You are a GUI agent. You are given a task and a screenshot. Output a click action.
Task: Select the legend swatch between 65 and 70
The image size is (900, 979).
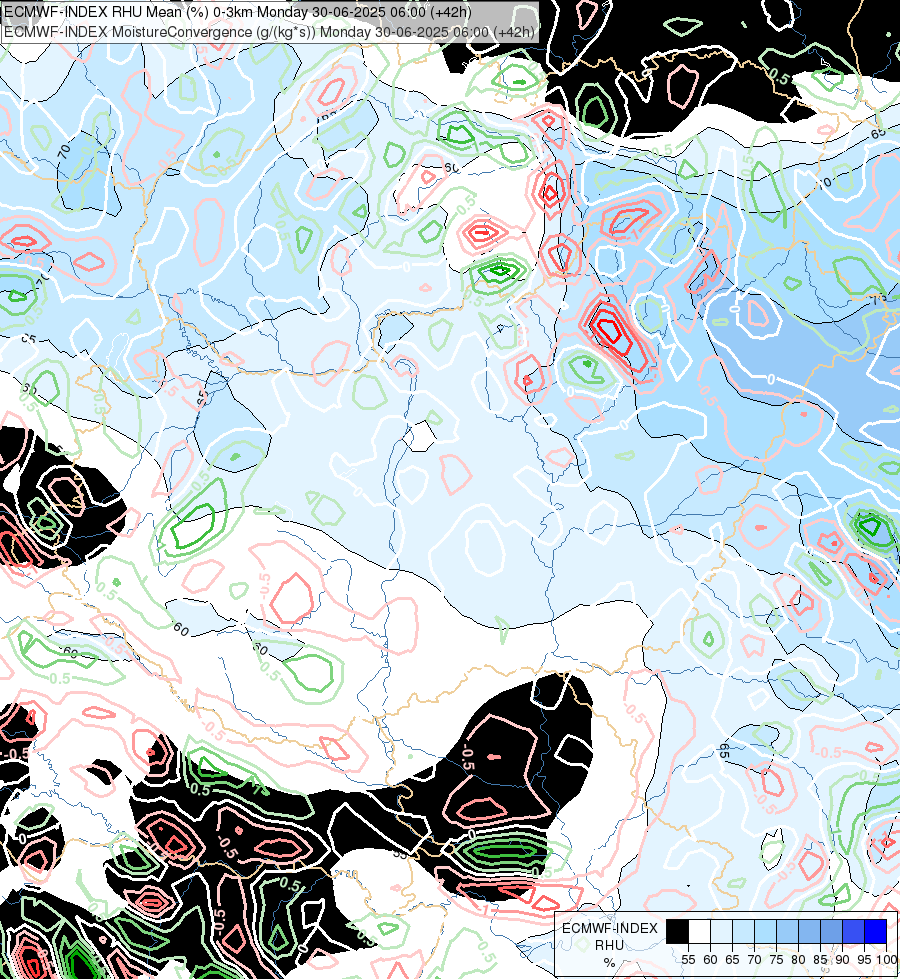(x=743, y=931)
